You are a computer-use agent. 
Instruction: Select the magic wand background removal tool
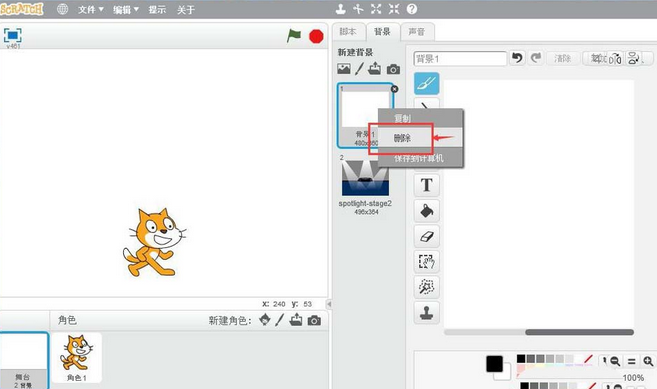tap(427, 287)
